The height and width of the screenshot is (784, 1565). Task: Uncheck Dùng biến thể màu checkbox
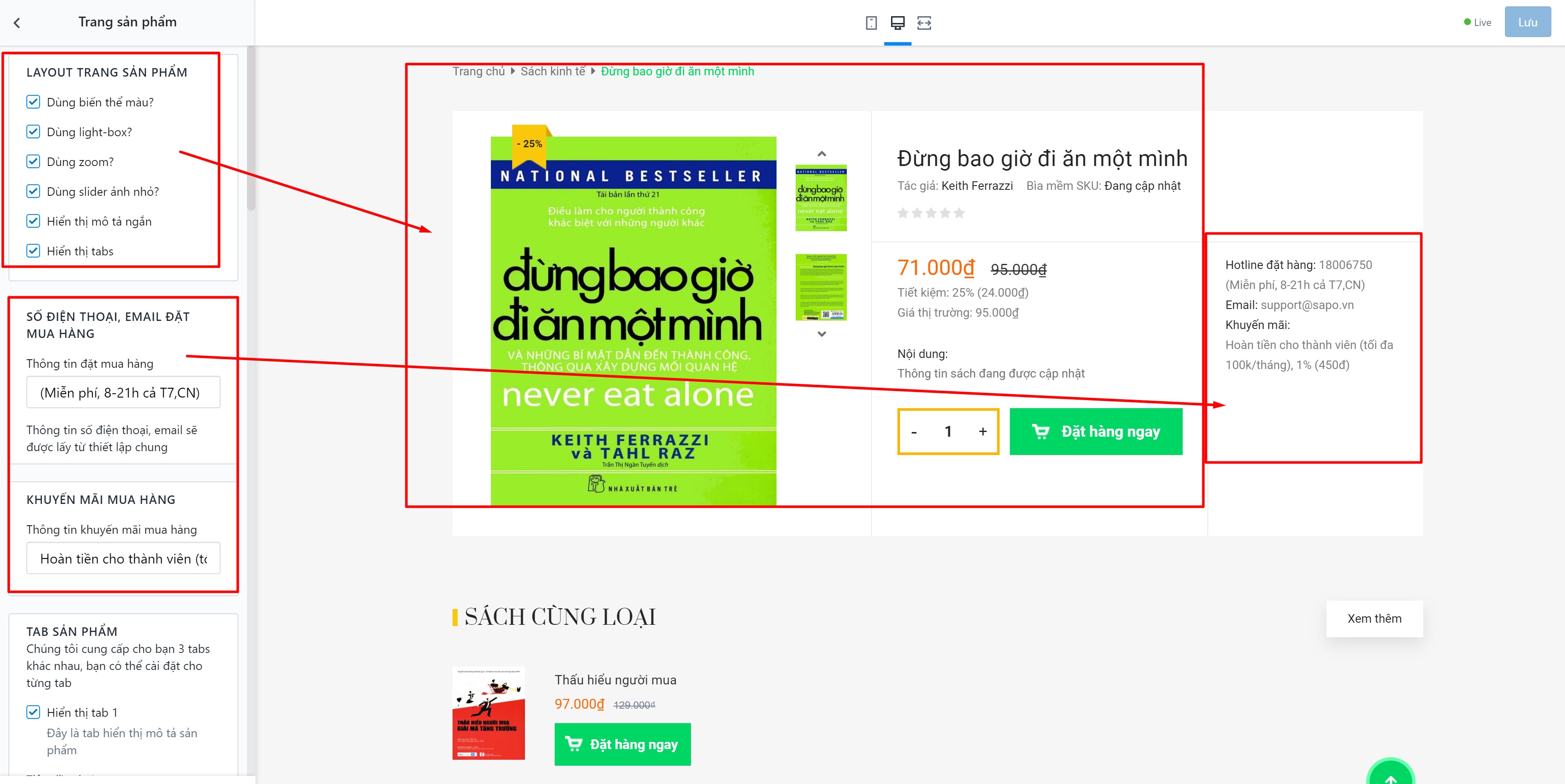coord(33,102)
